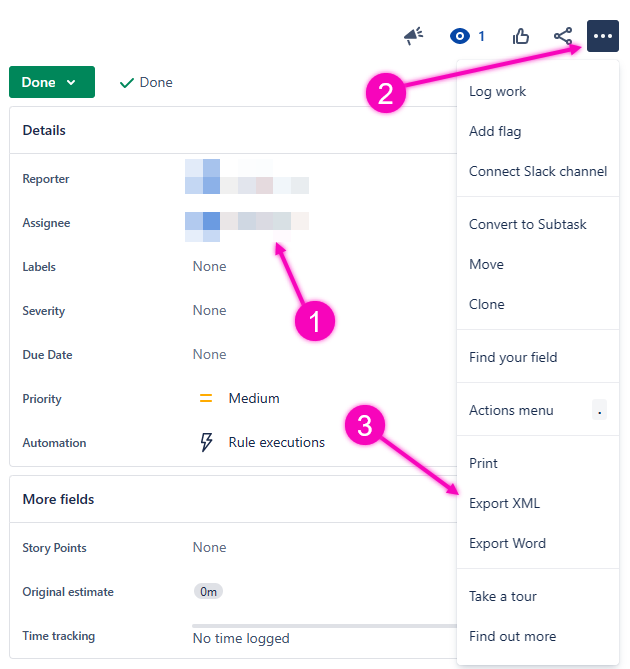Select Log work from the menu

(x=497, y=91)
